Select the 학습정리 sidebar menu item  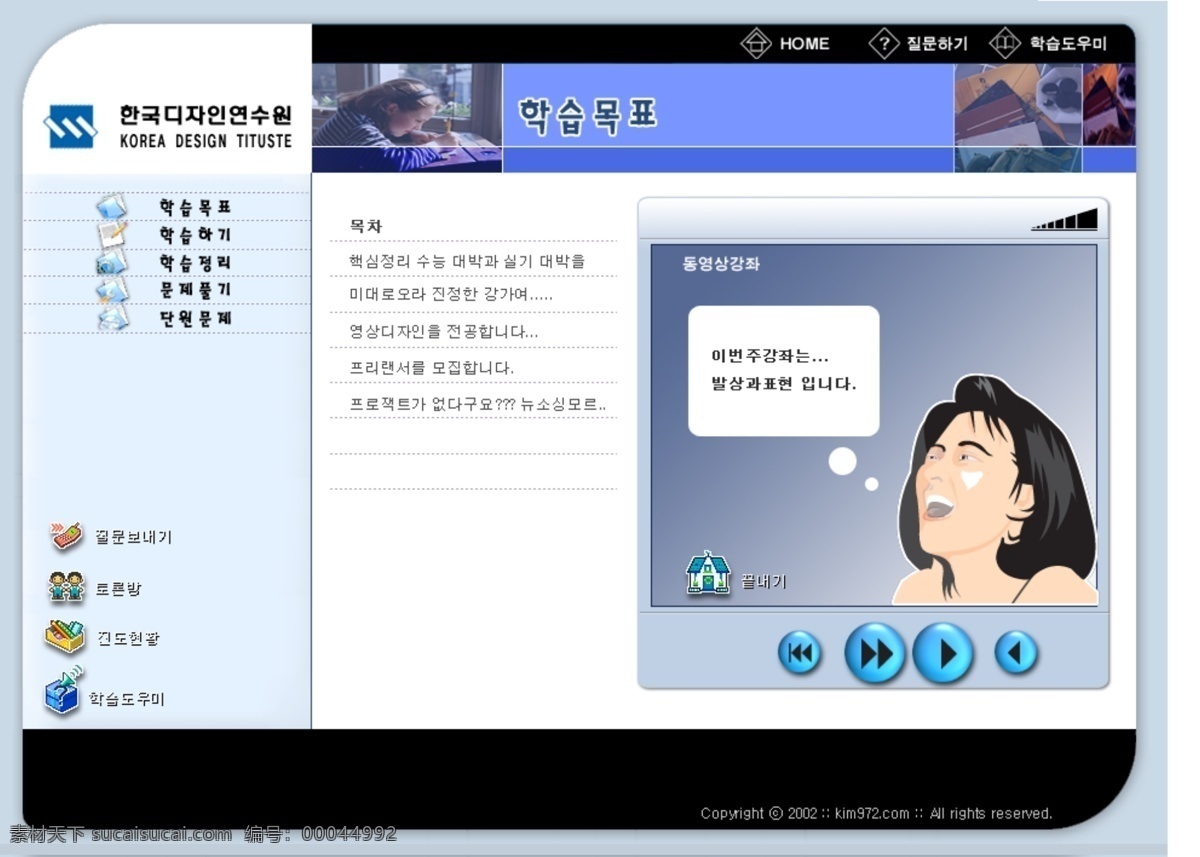coord(195,263)
